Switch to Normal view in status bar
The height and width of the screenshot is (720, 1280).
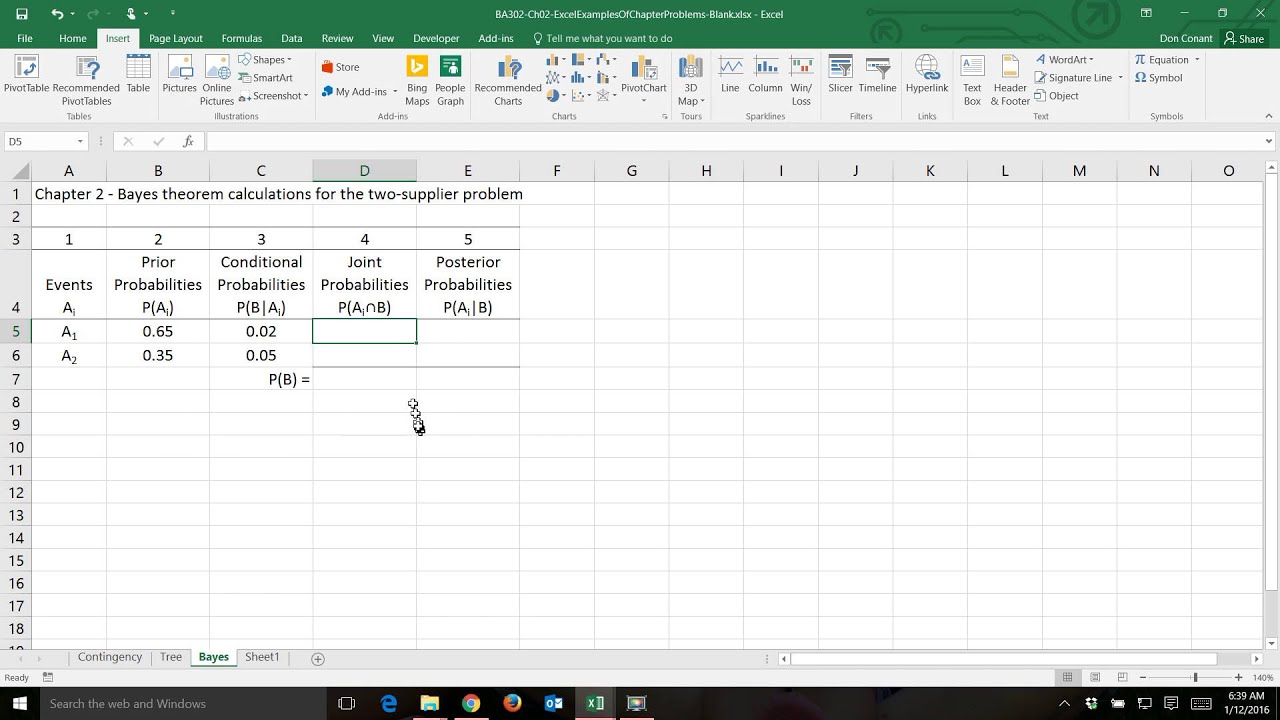(x=1068, y=678)
